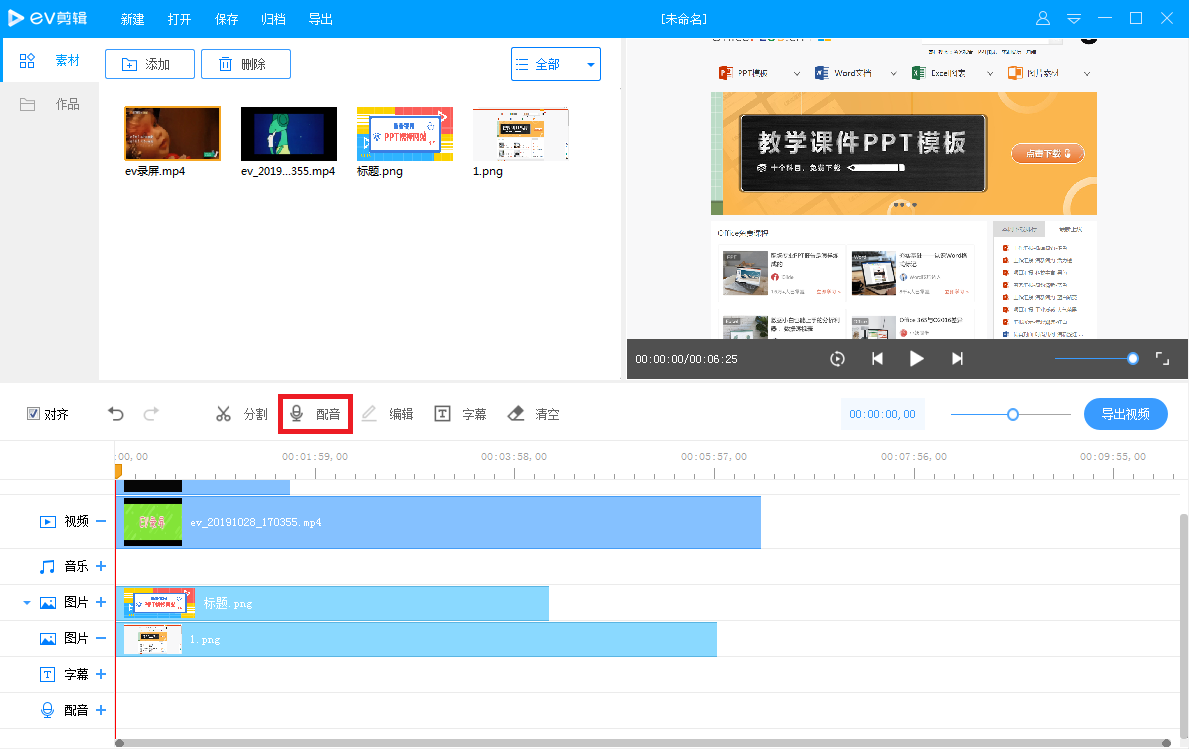Play the video in the preview window
The image size is (1189, 749).
tap(917, 358)
